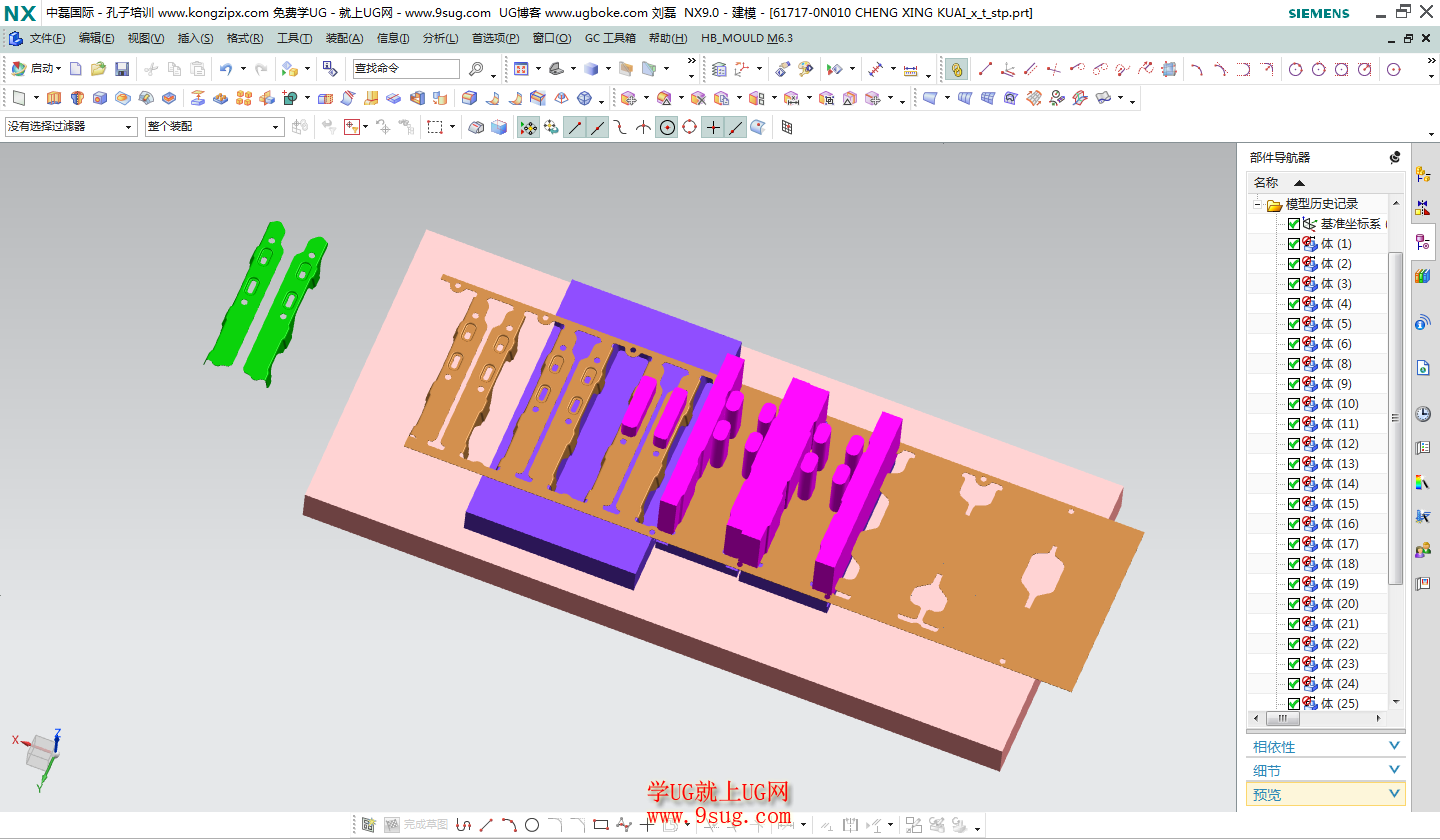The height and width of the screenshot is (840, 1440).
Task: Open the 编辑(E) menu
Action: 97,38
